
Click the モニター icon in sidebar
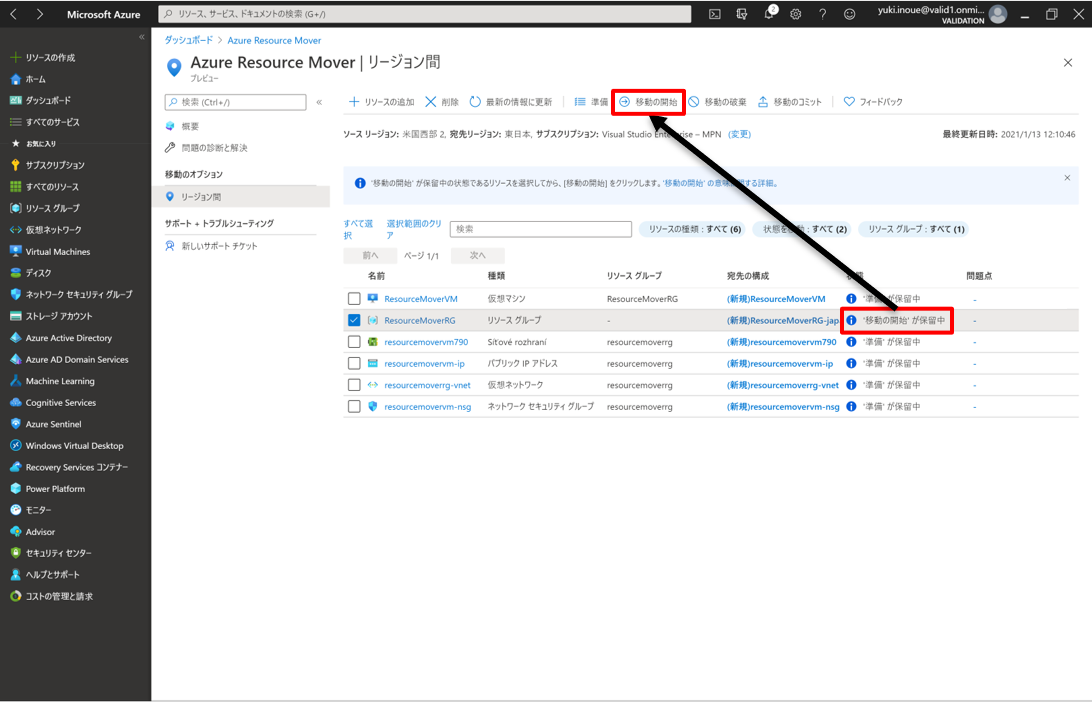tap(15, 510)
